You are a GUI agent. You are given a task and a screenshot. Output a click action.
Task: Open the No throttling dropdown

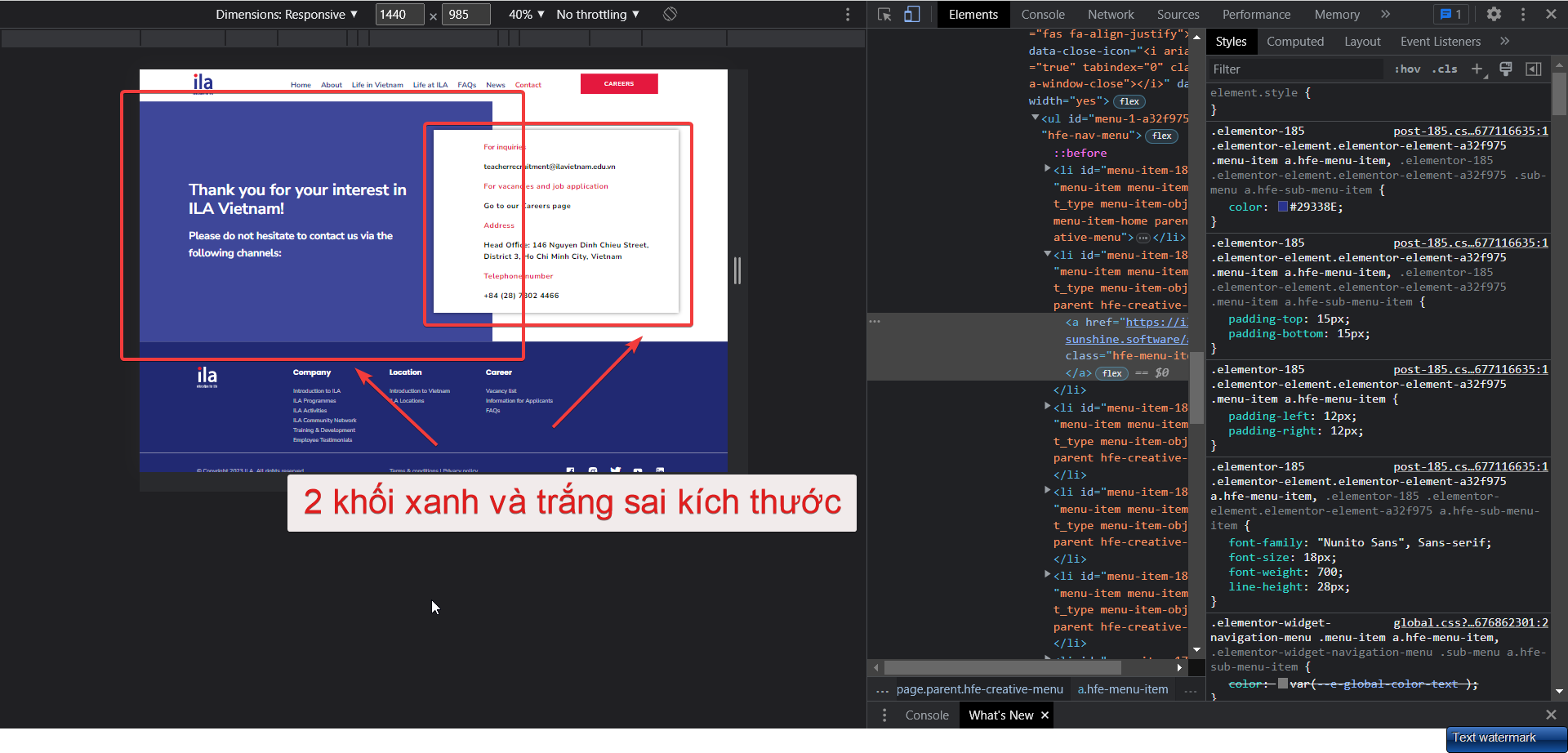click(598, 15)
